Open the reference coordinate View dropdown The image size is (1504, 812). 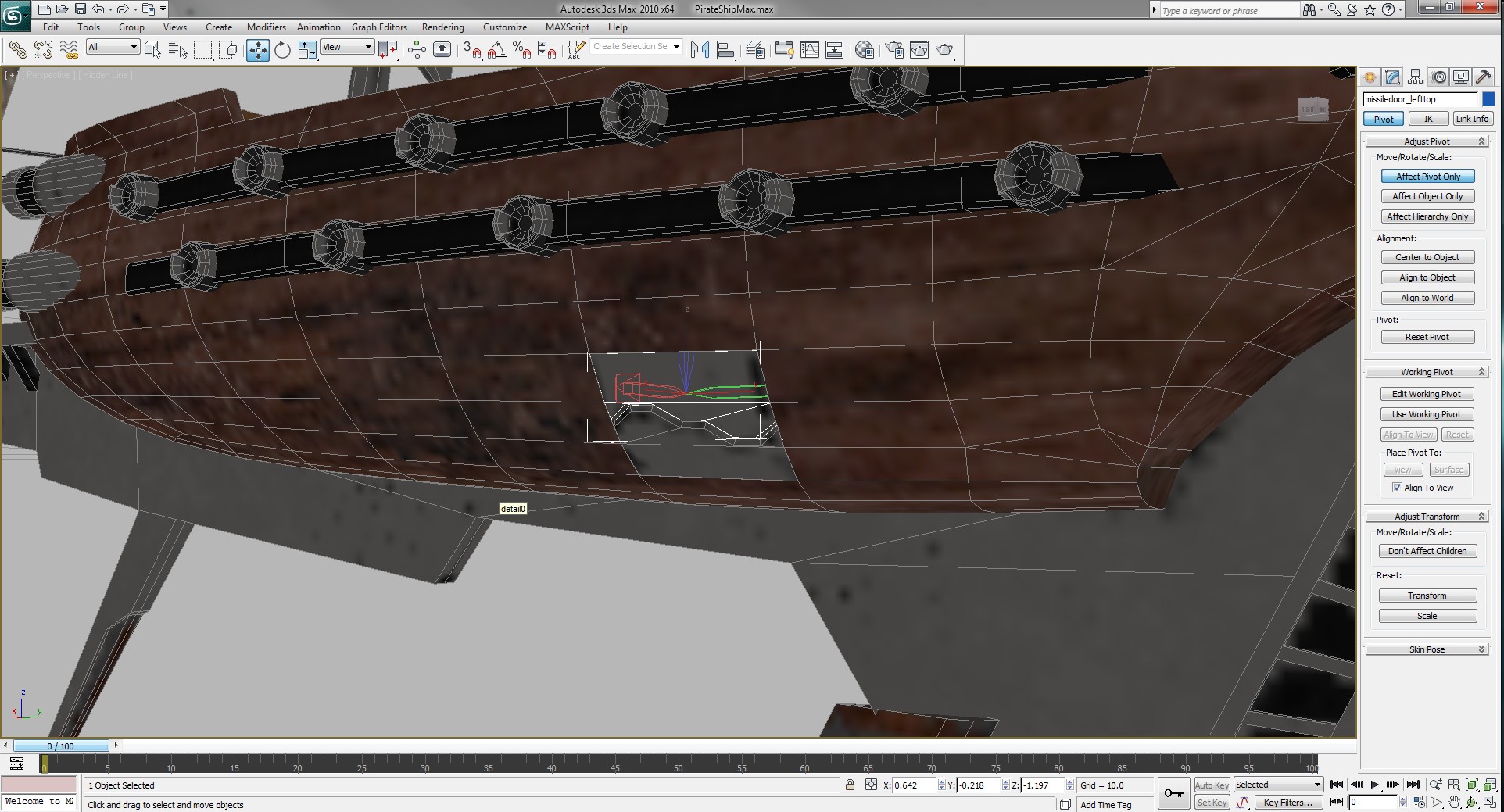point(348,48)
